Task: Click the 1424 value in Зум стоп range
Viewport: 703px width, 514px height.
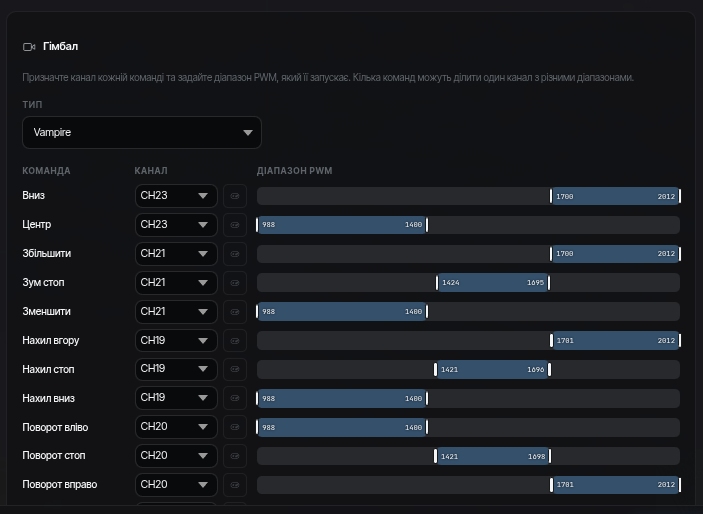Action: [x=451, y=283]
